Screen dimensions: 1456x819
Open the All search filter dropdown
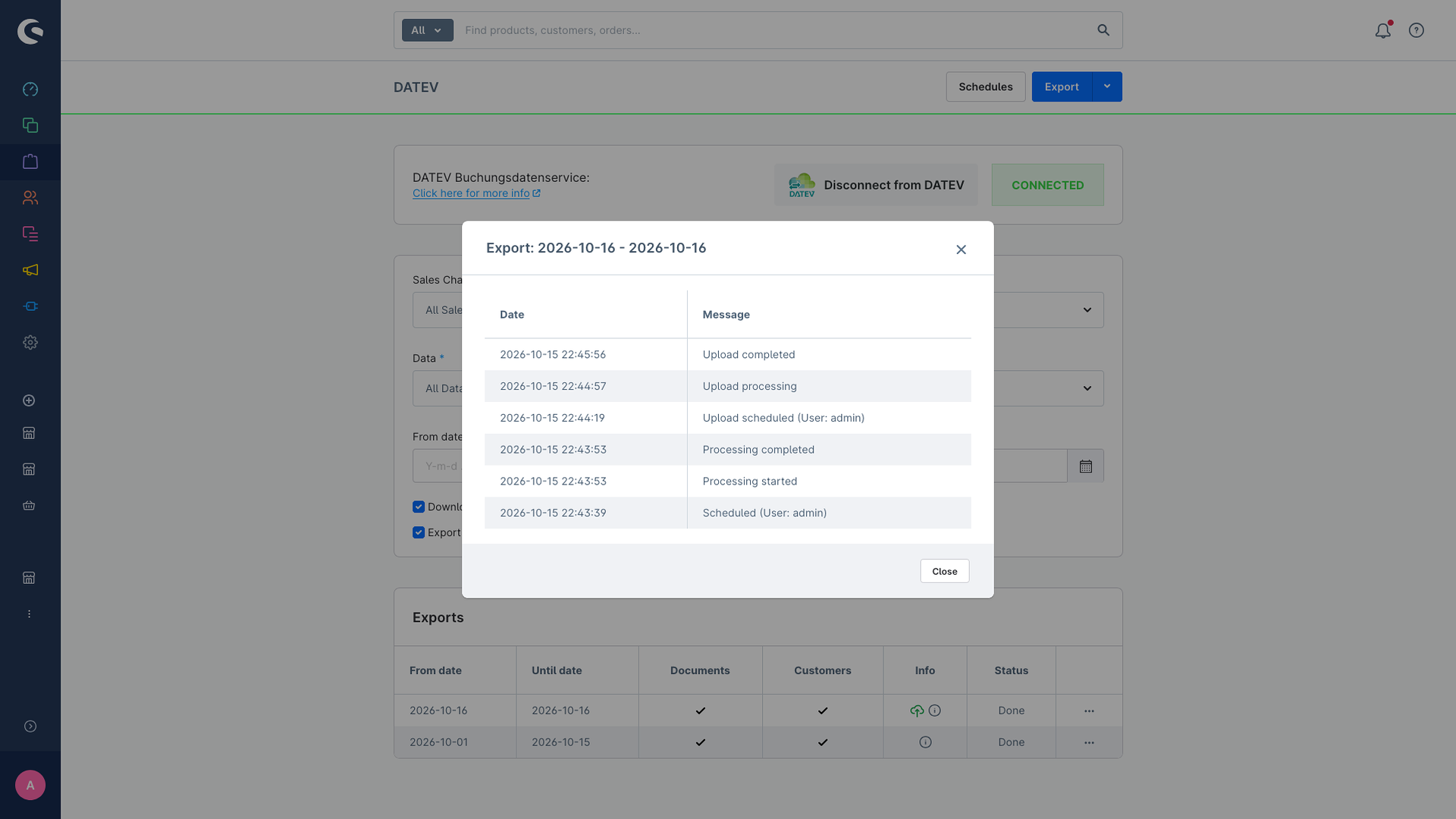tap(428, 30)
